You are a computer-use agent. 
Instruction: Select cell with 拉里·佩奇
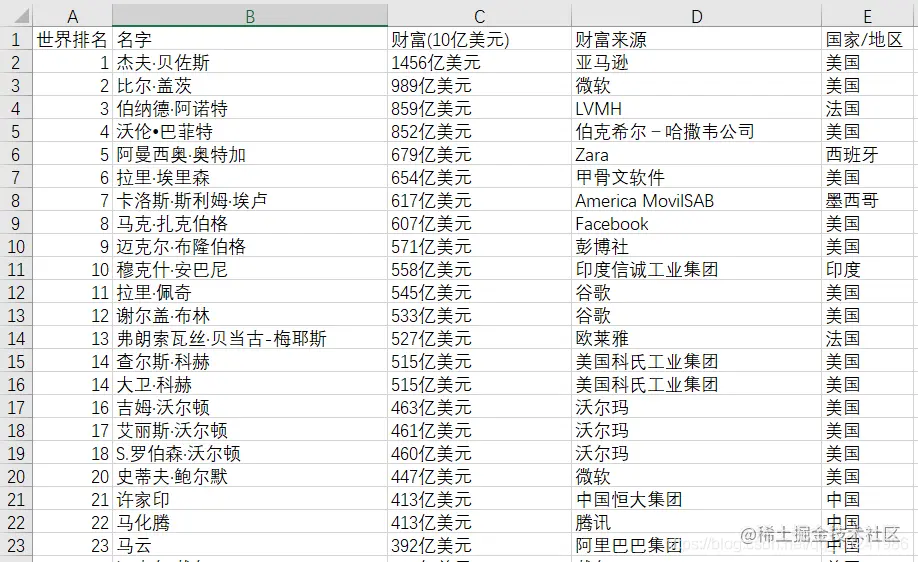pos(249,293)
